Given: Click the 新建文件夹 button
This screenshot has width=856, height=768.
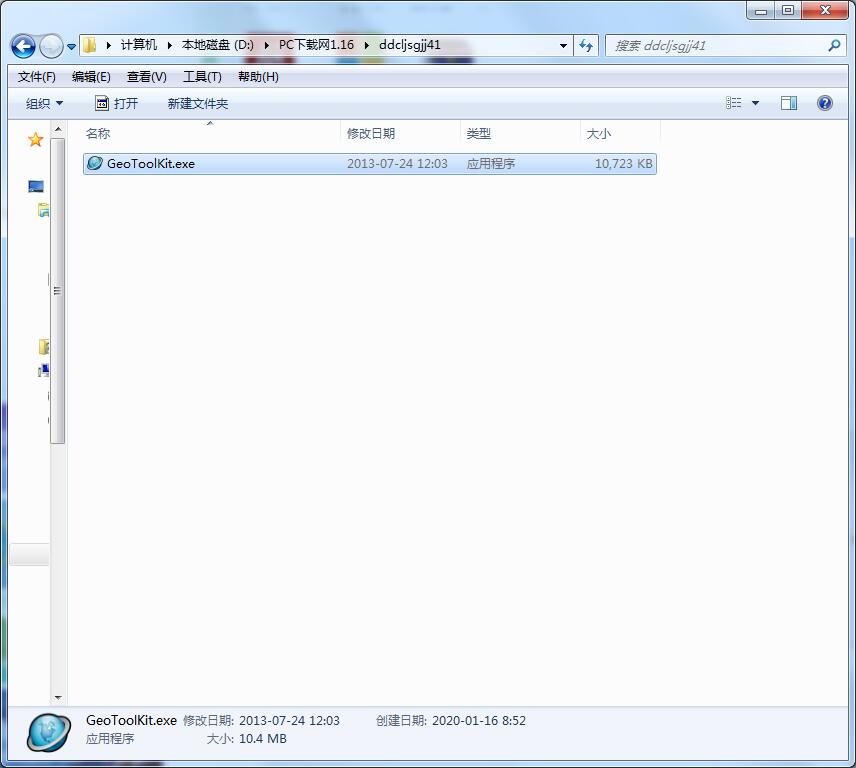Looking at the screenshot, I should click(x=197, y=103).
